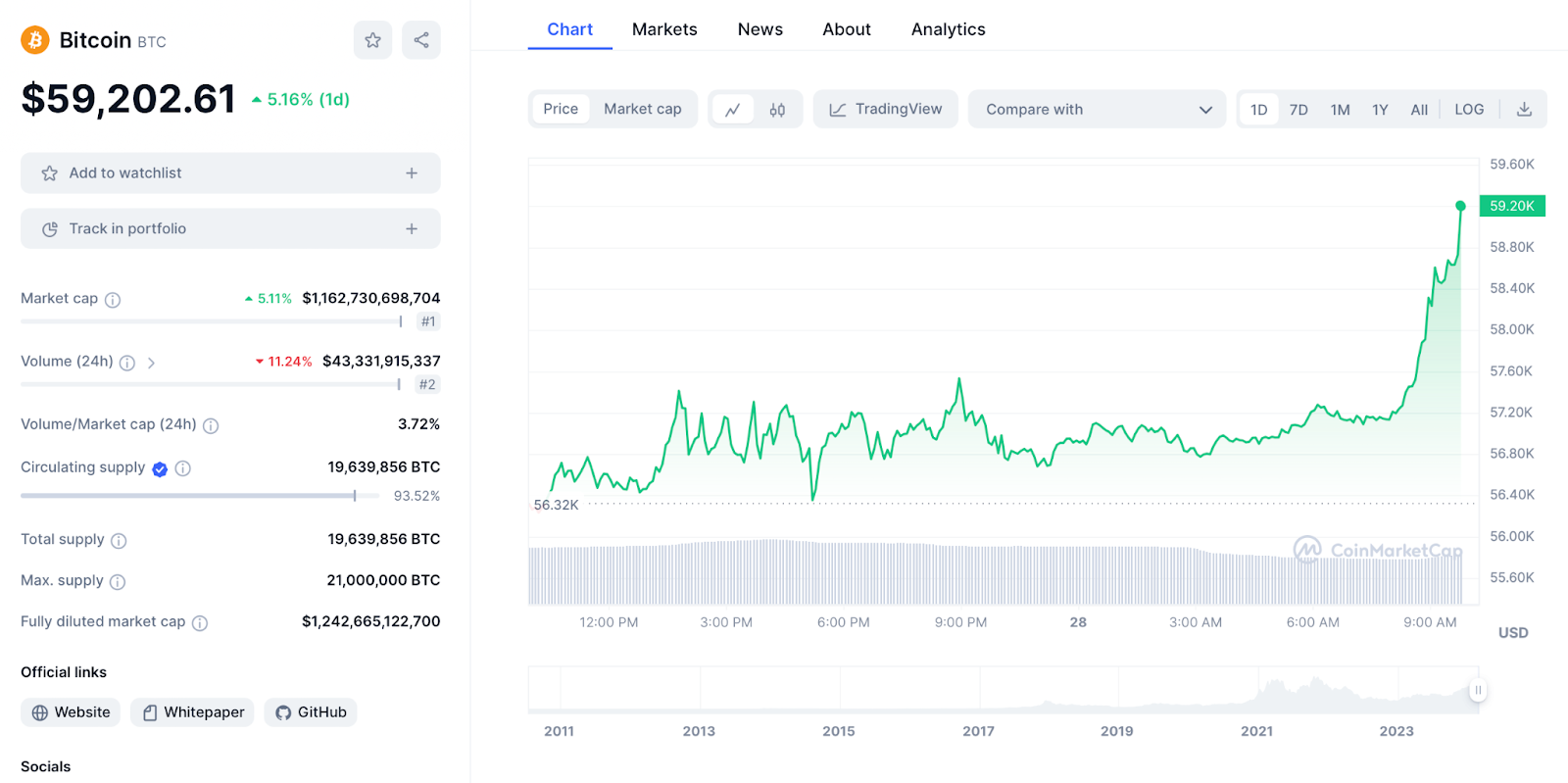Track Bitcoin in portfolio

[230, 229]
